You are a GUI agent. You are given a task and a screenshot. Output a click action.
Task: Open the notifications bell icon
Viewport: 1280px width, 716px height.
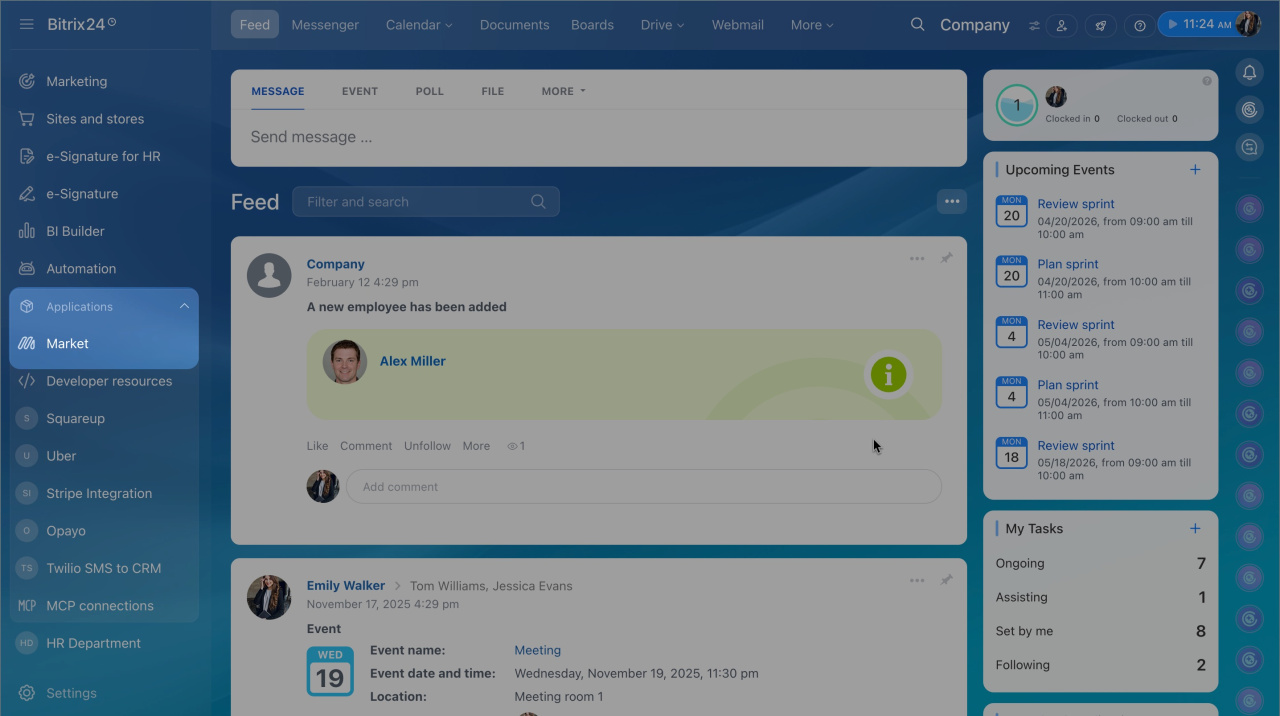click(x=1249, y=72)
